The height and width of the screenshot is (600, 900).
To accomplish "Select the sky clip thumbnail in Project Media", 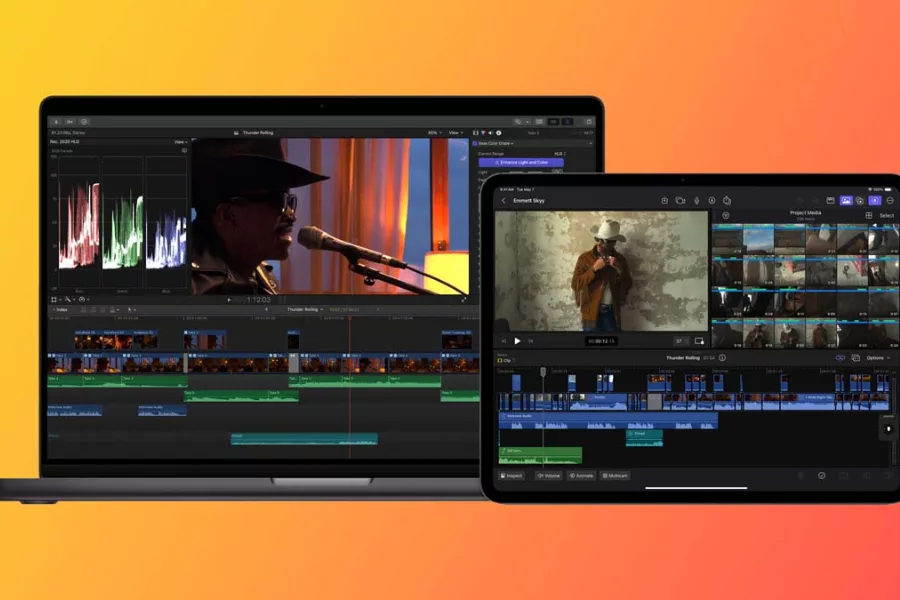I will 758,239.
